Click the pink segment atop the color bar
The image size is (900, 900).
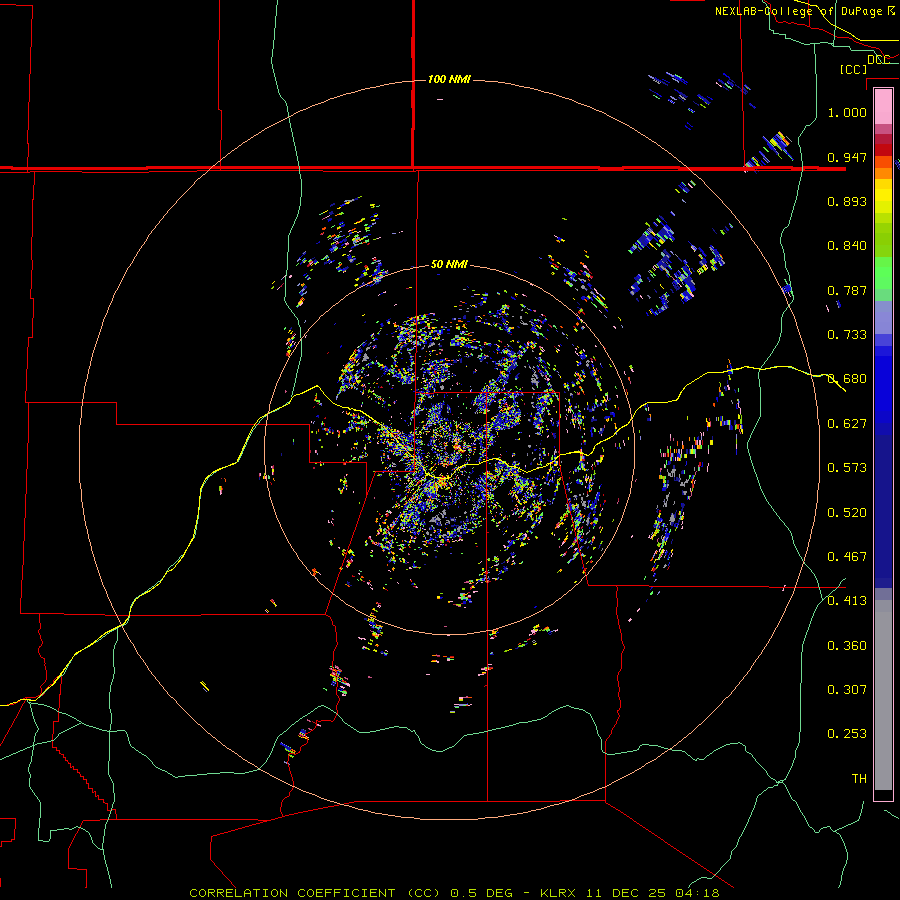[x=883, y=107]
